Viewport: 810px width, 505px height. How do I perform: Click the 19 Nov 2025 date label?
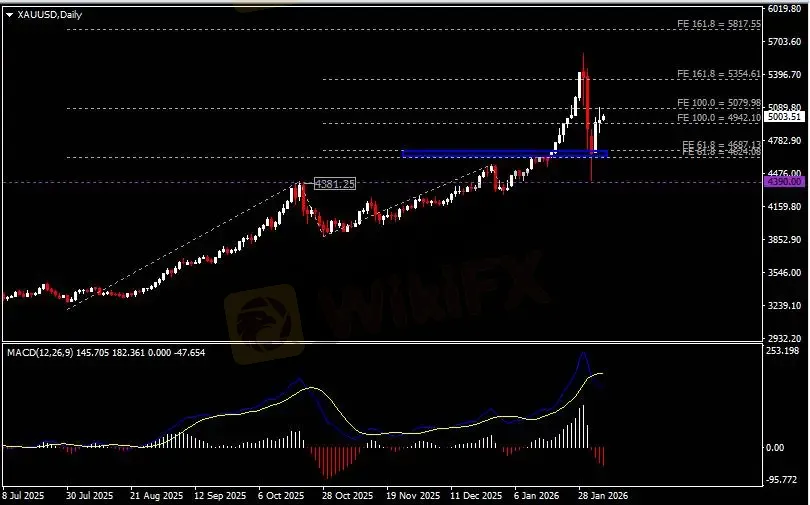pyautogui.click(x=412, y=496)
